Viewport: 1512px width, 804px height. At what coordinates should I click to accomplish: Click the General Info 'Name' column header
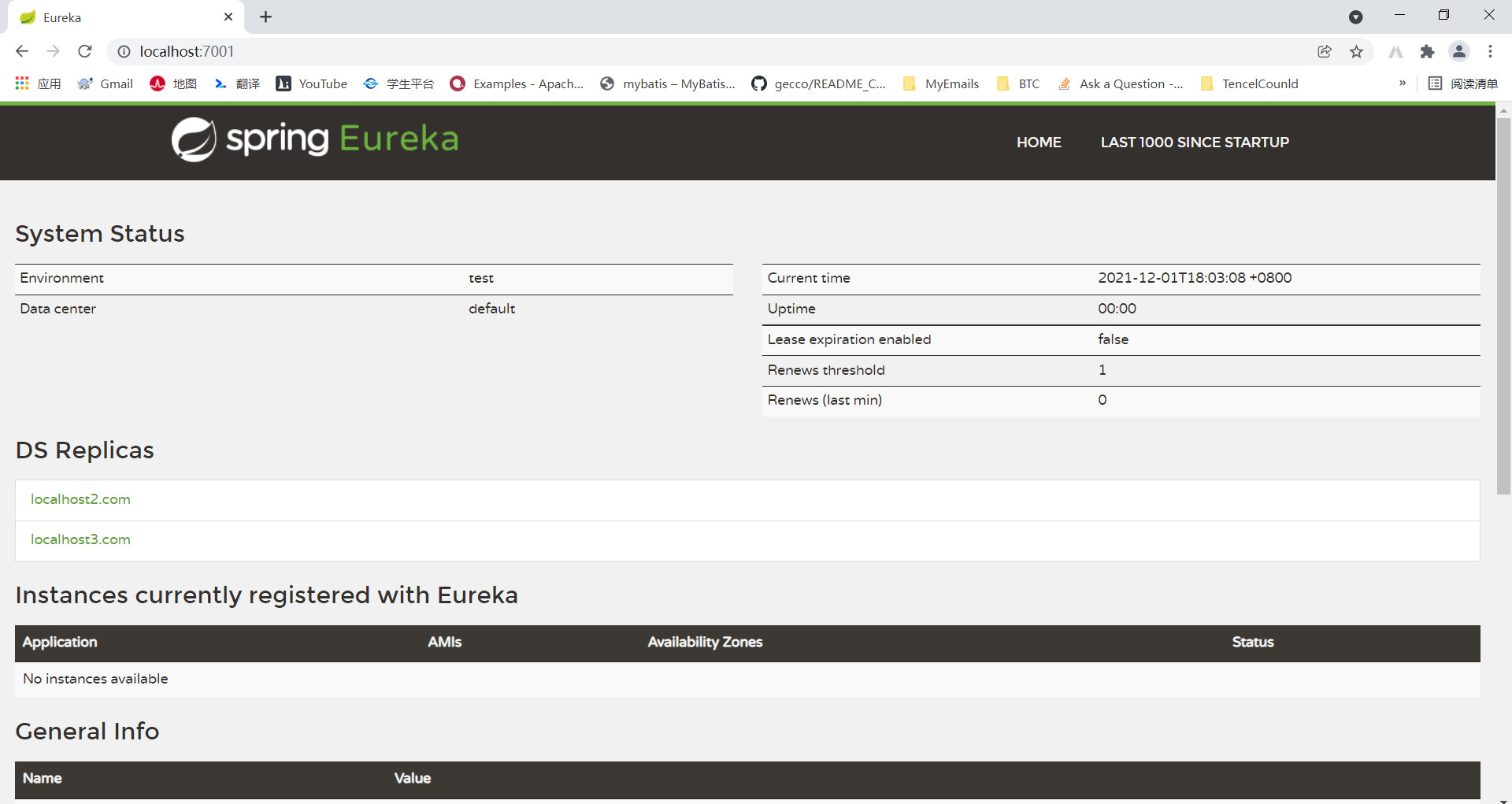[43, 778]
